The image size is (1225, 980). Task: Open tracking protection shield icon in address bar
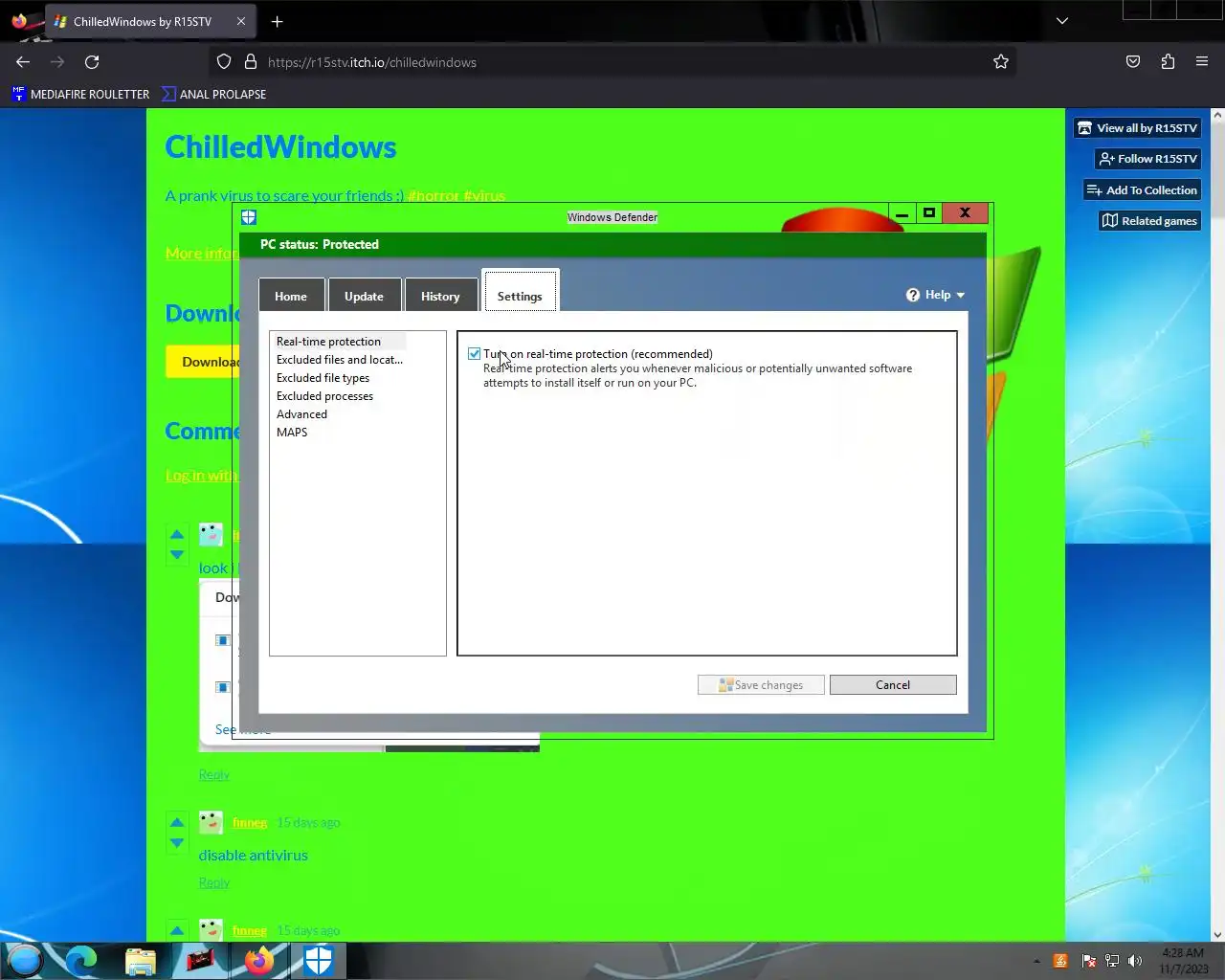click(x=224, y=62)
